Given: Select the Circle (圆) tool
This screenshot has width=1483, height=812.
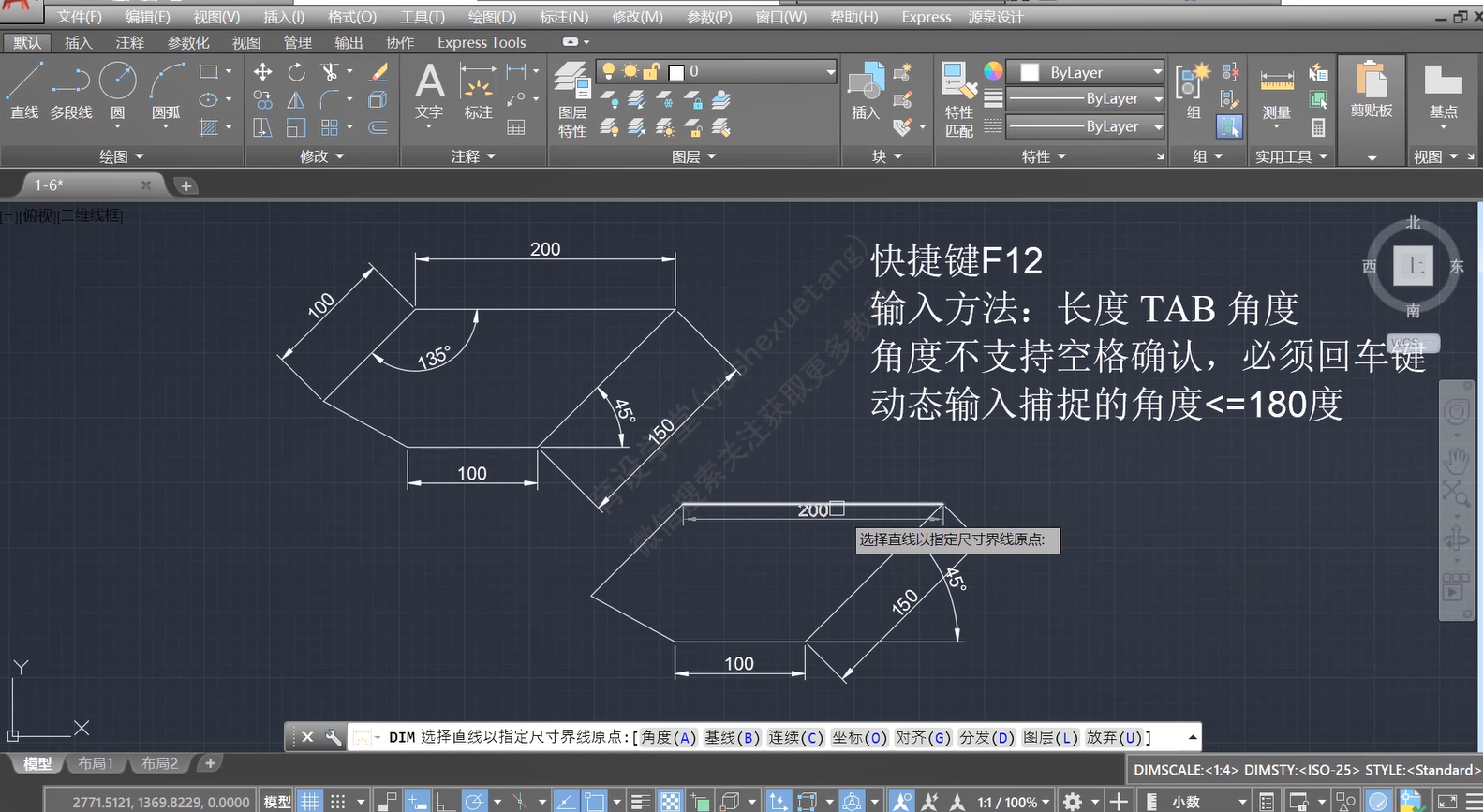Looking at the screenshot, I should click(x=118, y=91).
